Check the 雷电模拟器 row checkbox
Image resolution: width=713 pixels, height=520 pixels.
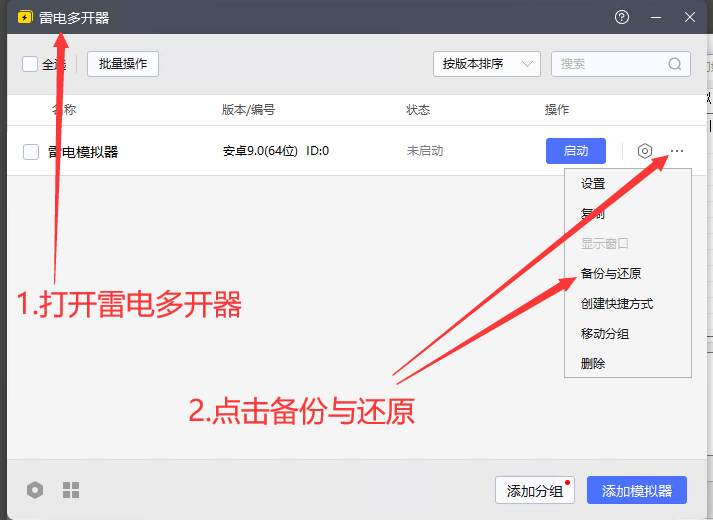(x=31, y=152)
